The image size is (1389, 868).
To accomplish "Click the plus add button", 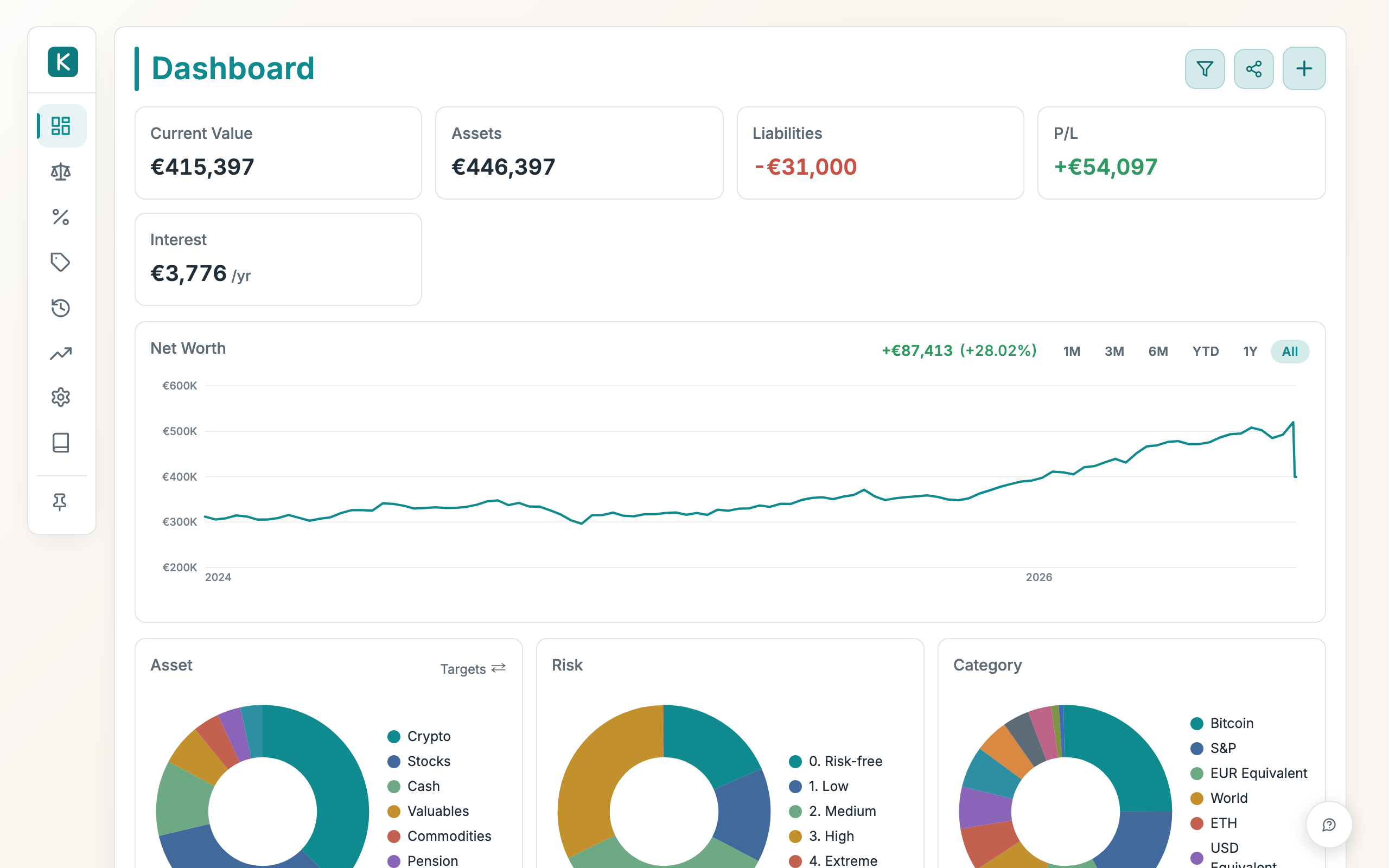I will coord(1304,69).
